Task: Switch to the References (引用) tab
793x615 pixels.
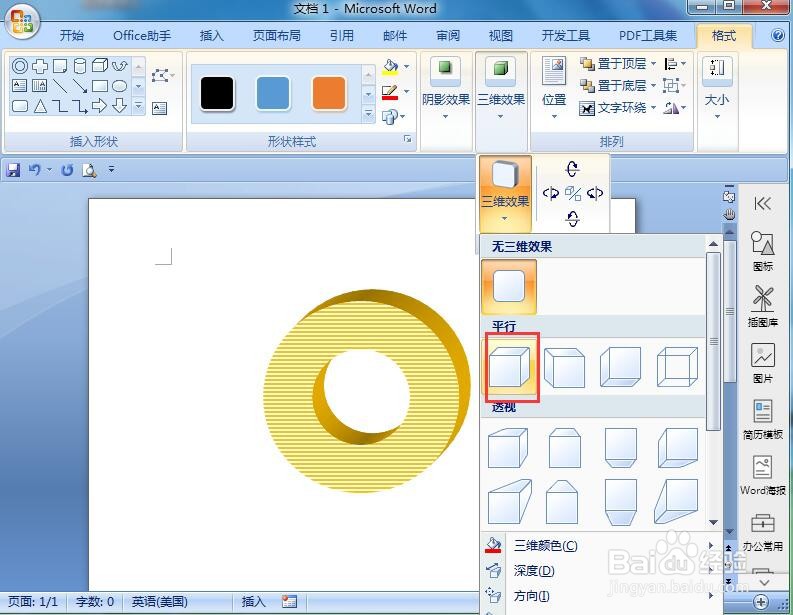Action: pyautogui.click(x=342, y=35)
